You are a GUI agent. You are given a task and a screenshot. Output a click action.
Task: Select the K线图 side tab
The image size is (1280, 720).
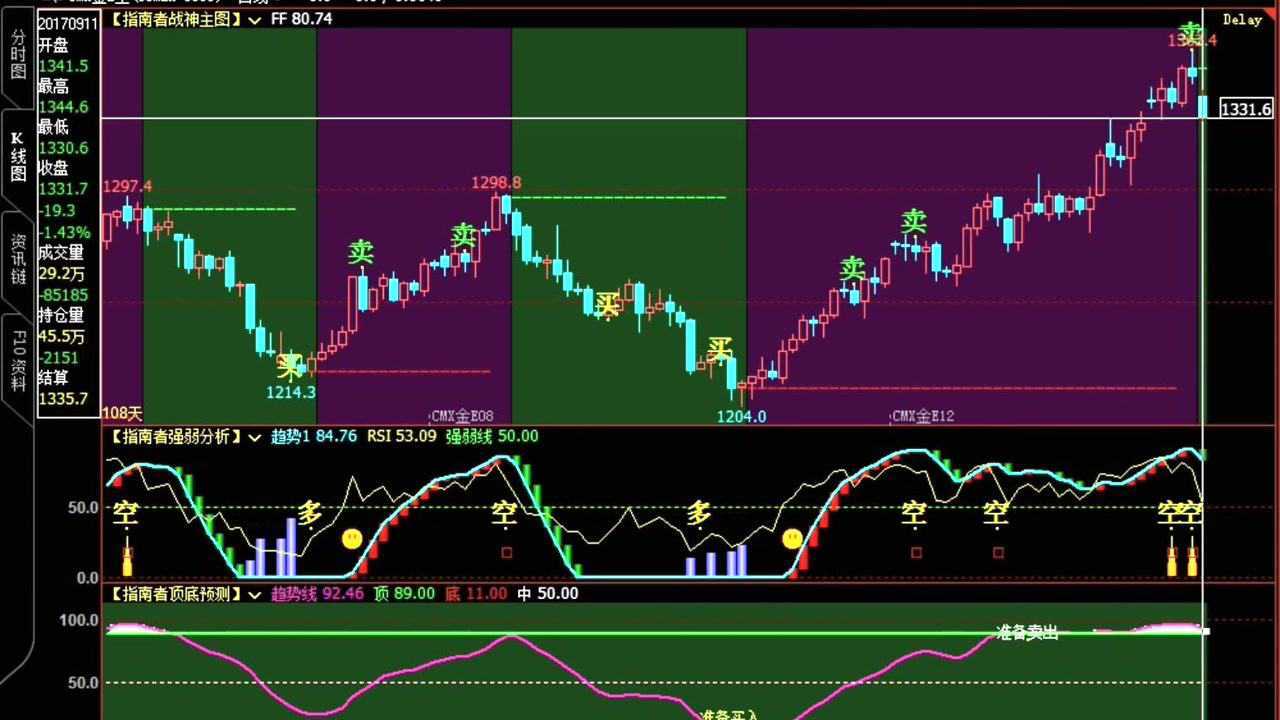click(18, 157)
